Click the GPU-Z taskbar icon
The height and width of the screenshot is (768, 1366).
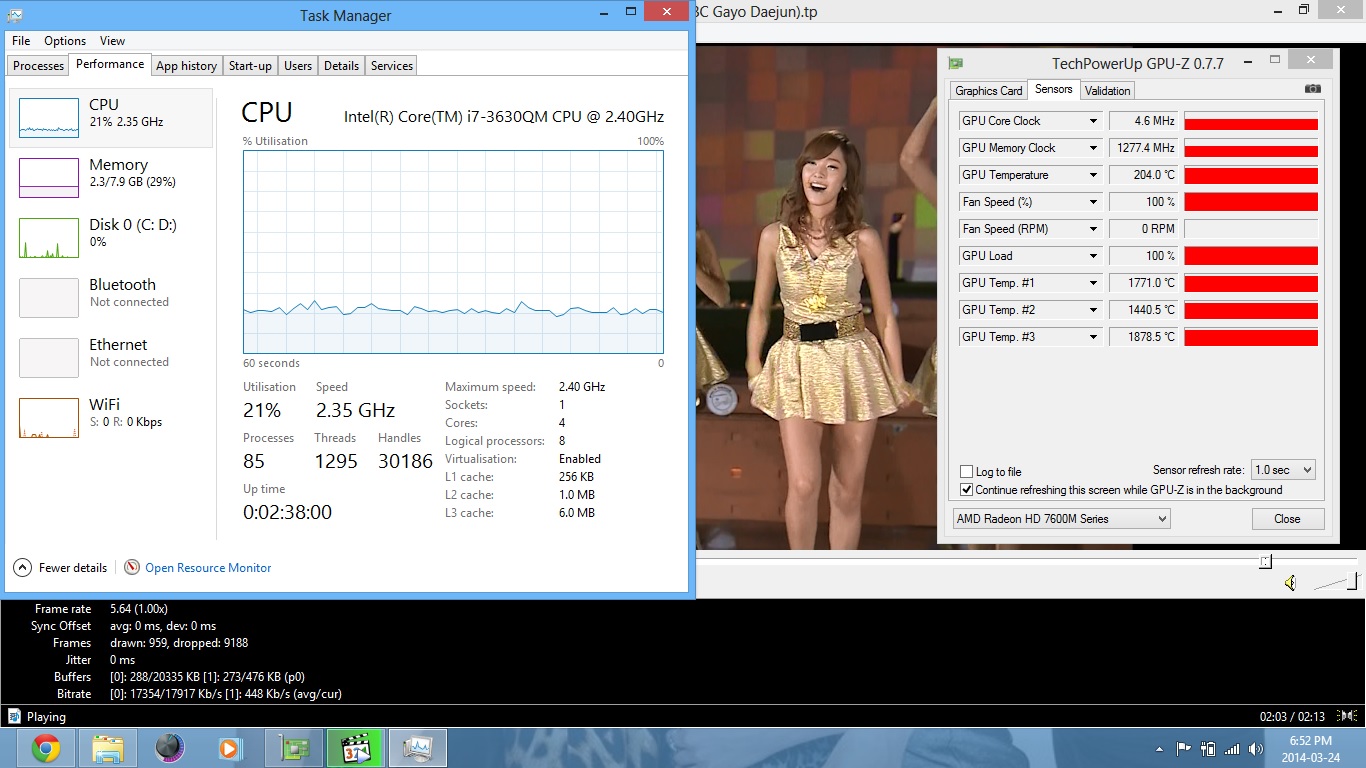[294, 748]
